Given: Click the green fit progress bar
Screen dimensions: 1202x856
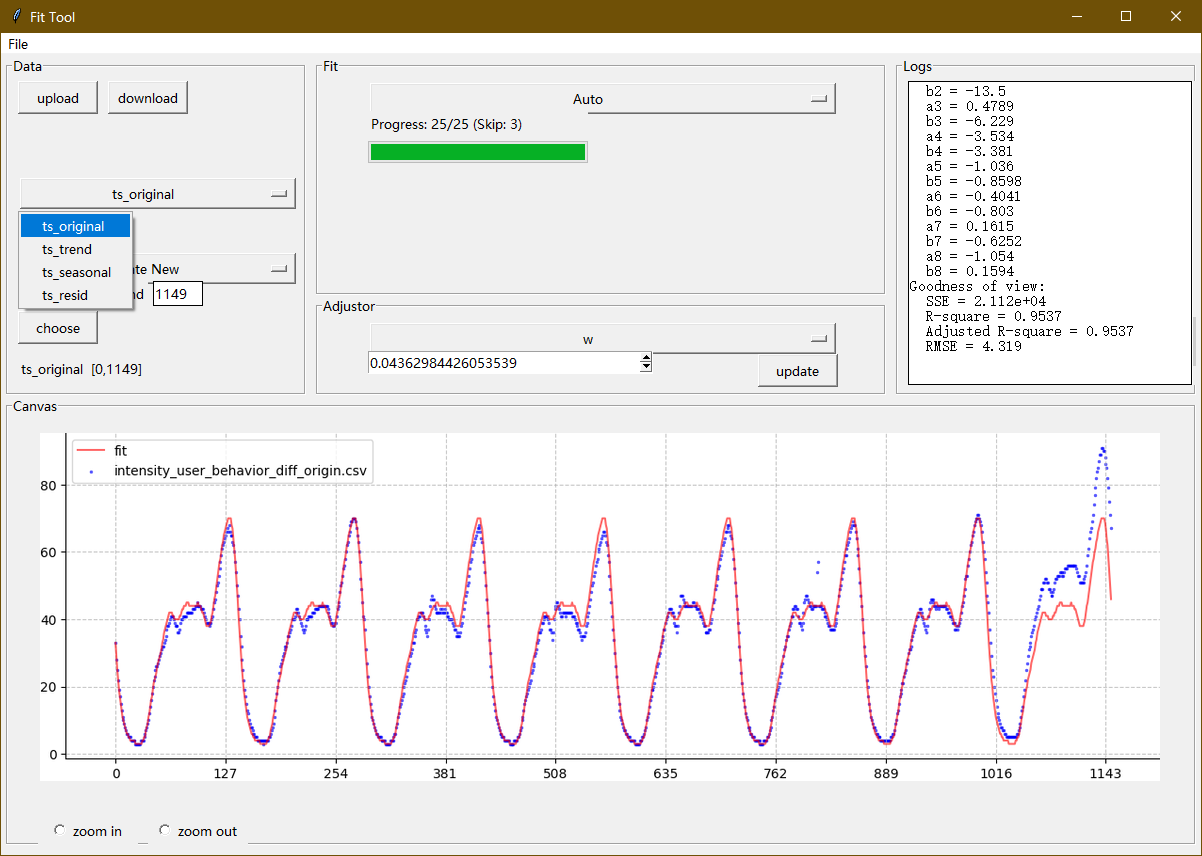Looking at the screenshot, I should tap(478, 152).
